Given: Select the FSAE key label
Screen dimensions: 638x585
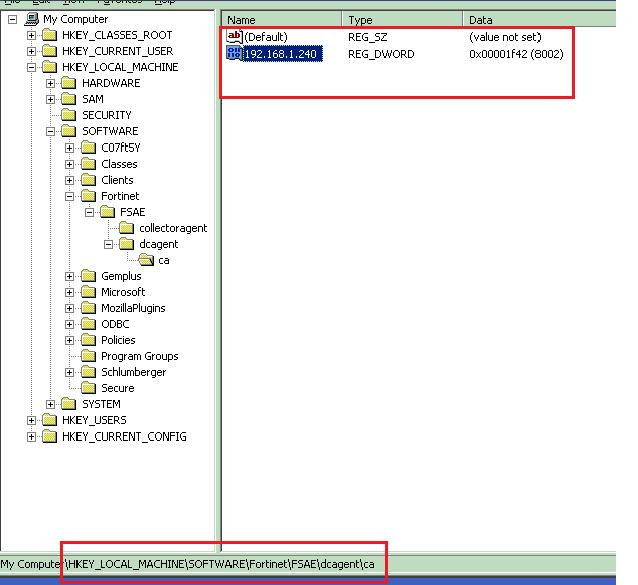Looking at the screenshot, I should click(133, 212).
